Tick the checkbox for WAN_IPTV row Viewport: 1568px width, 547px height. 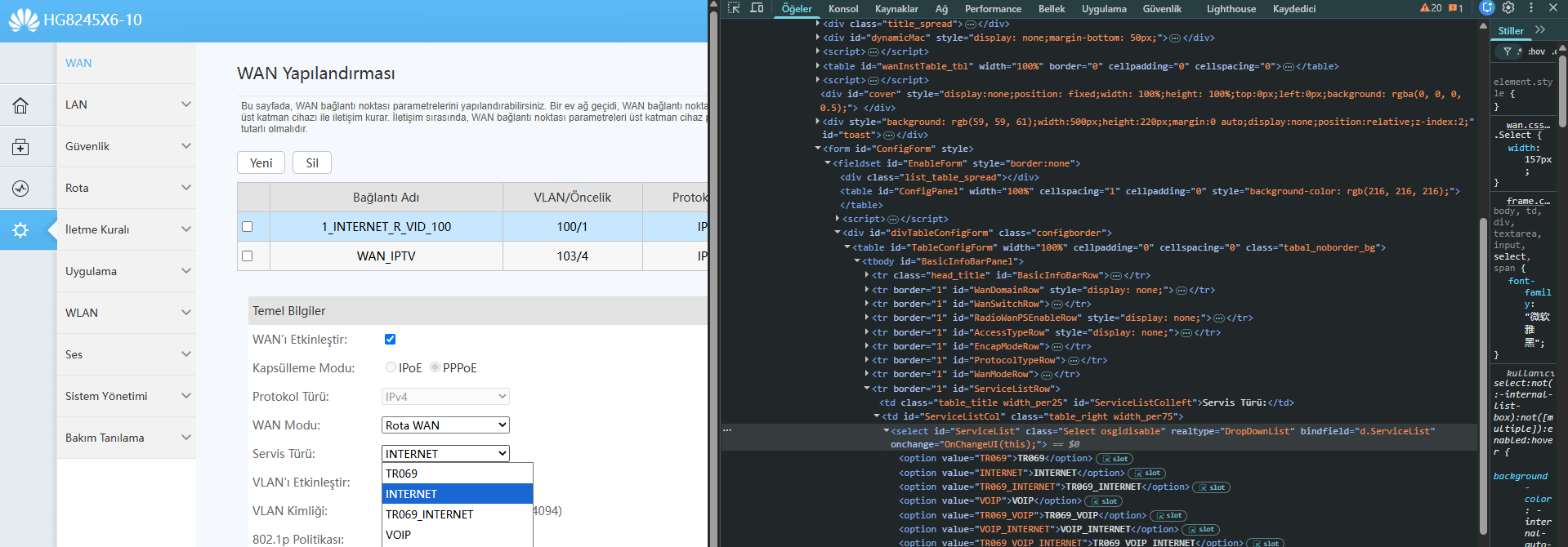(x=248, y=256)
